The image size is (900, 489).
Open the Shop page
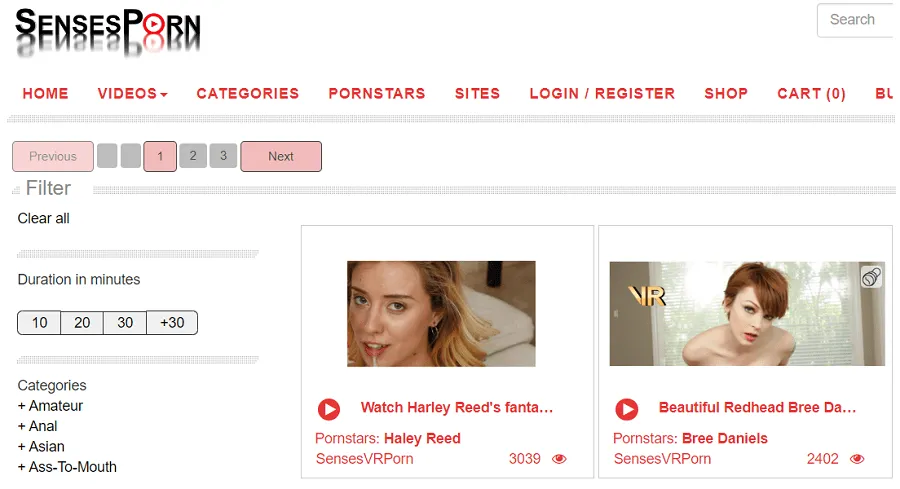coord(726,94)
